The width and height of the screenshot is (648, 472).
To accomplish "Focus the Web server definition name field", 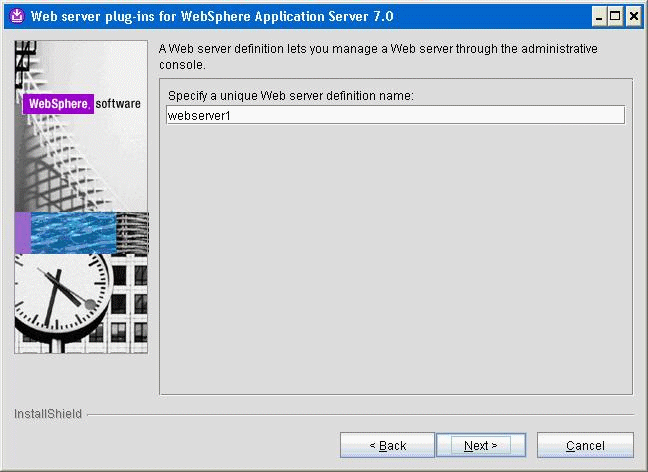I will (395, 115).
